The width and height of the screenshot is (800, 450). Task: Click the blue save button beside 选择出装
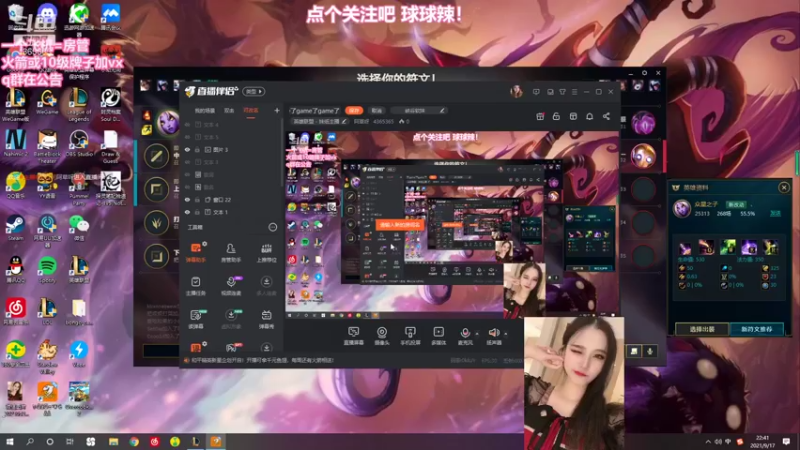757,329
